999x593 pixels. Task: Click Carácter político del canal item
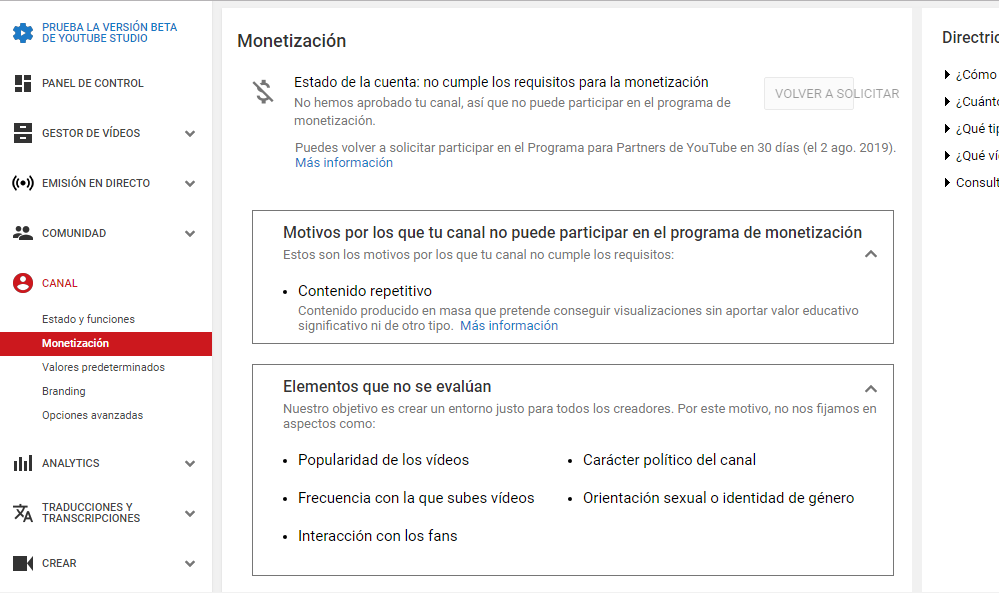pyautogui.click(x=670, y=460)
